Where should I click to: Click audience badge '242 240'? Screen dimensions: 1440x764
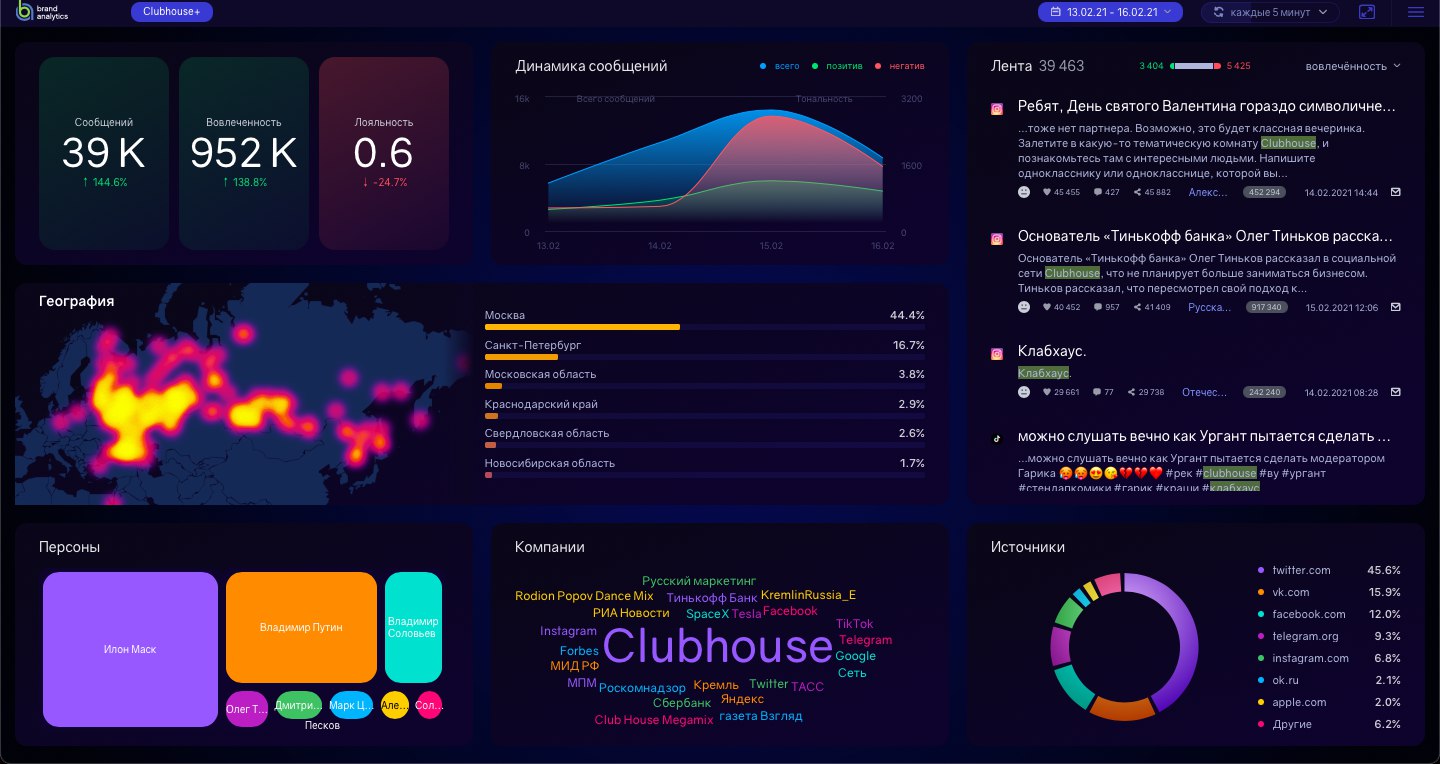coord(1264,393)
